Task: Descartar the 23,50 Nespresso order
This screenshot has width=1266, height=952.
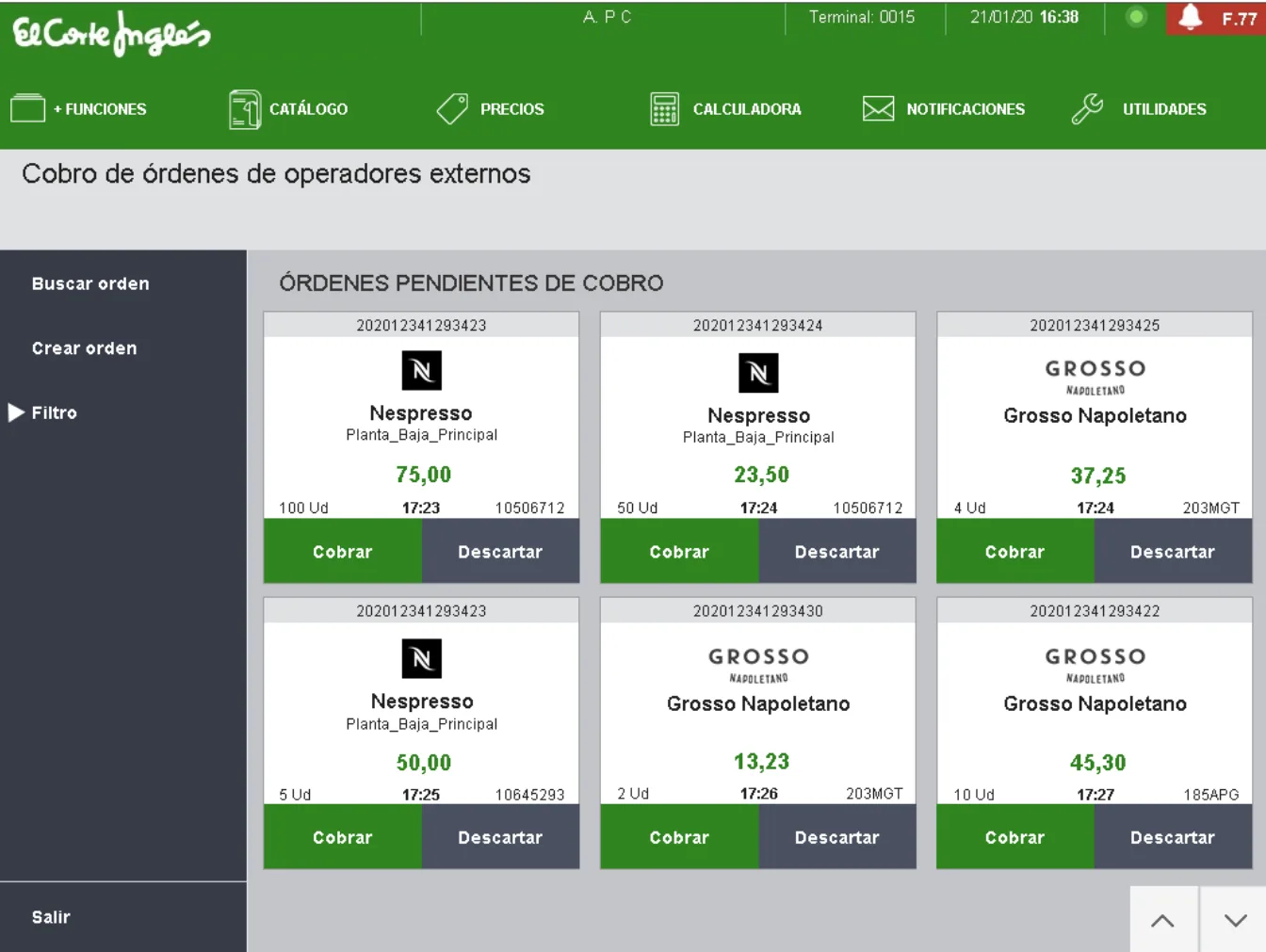Action: point(836,552)
